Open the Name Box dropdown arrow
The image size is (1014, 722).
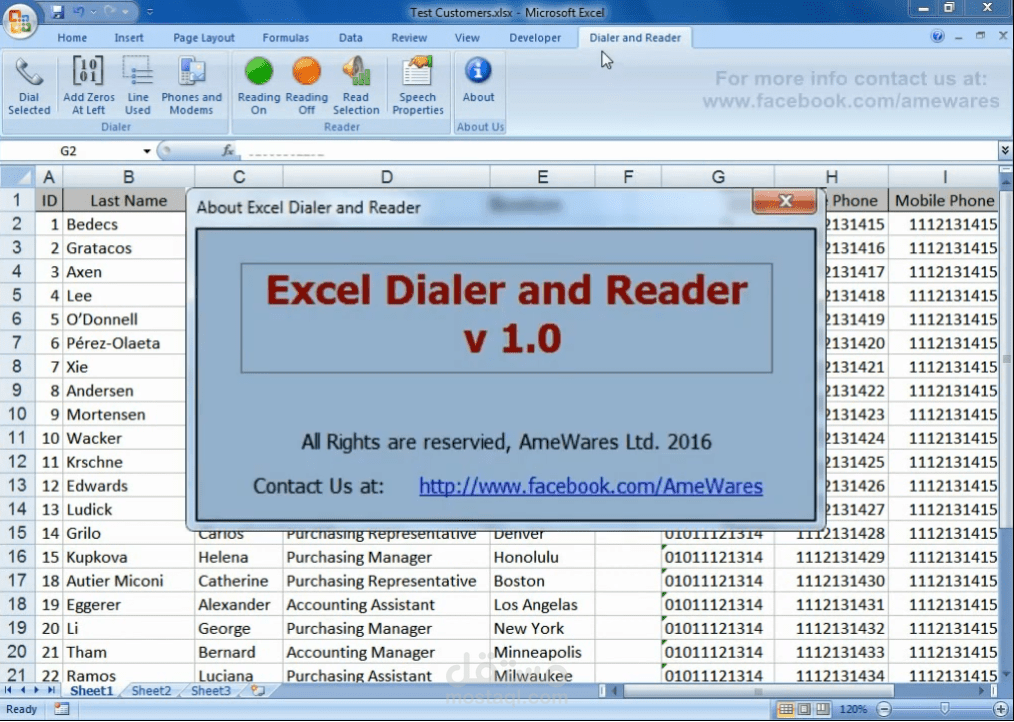tap(147, 151)
